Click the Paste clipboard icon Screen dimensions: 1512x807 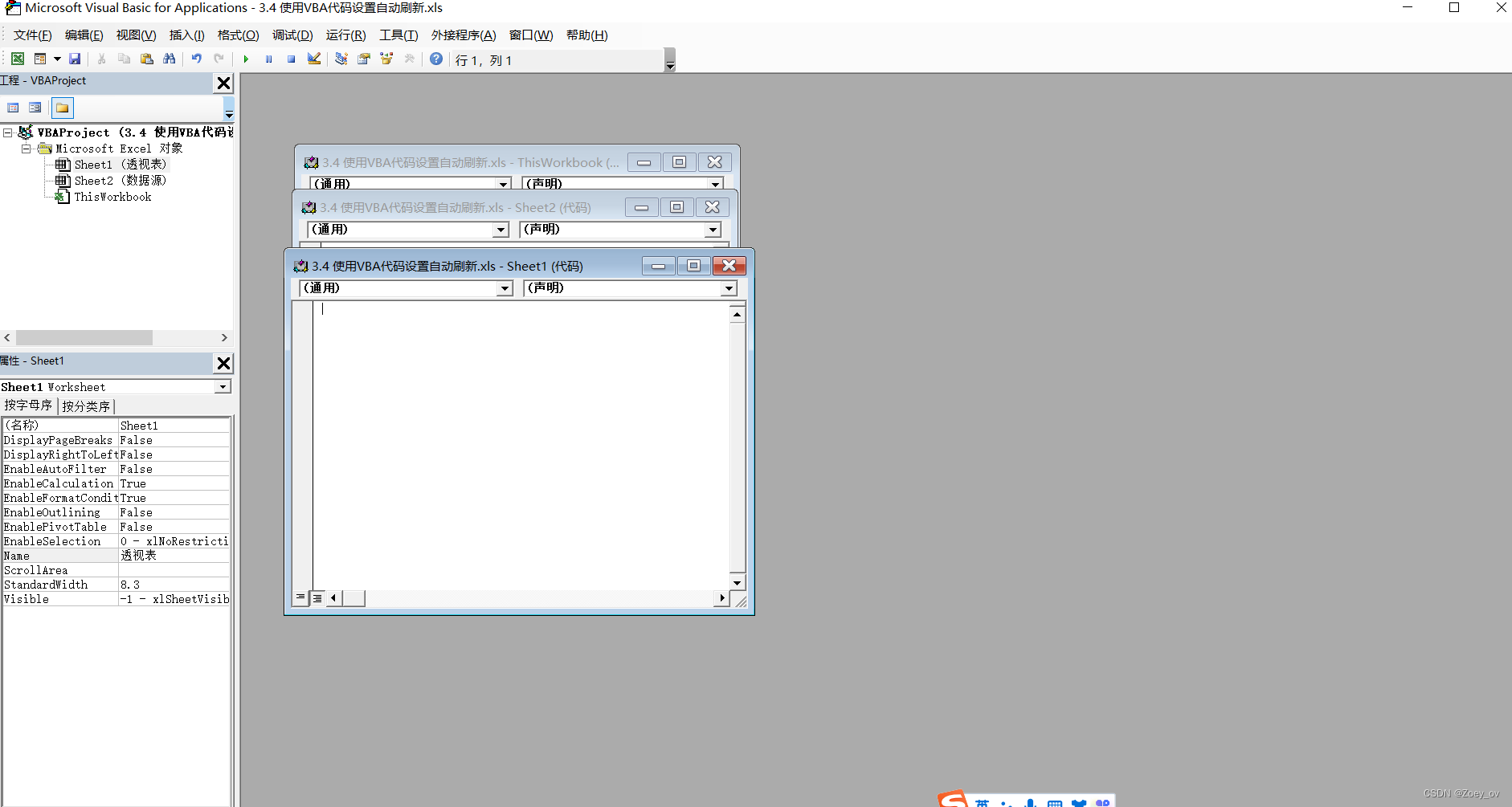click(146, 59)
